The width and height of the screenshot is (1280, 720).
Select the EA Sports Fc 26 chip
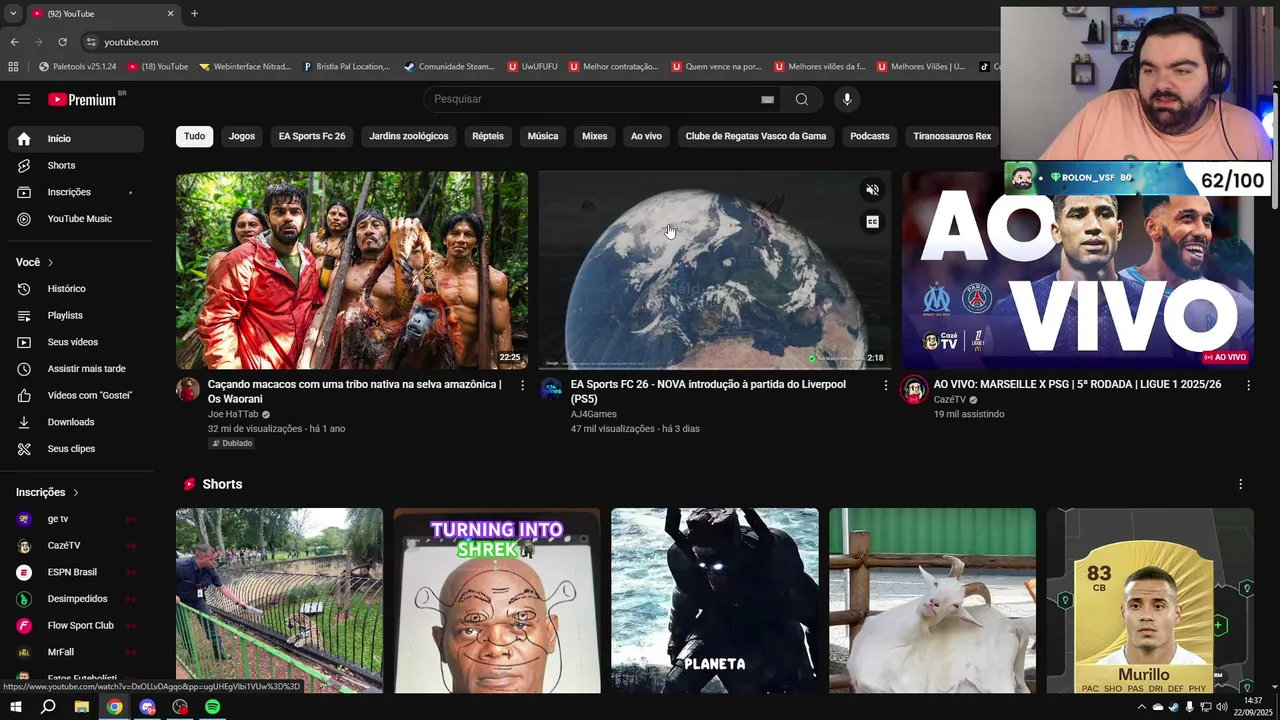312,136
